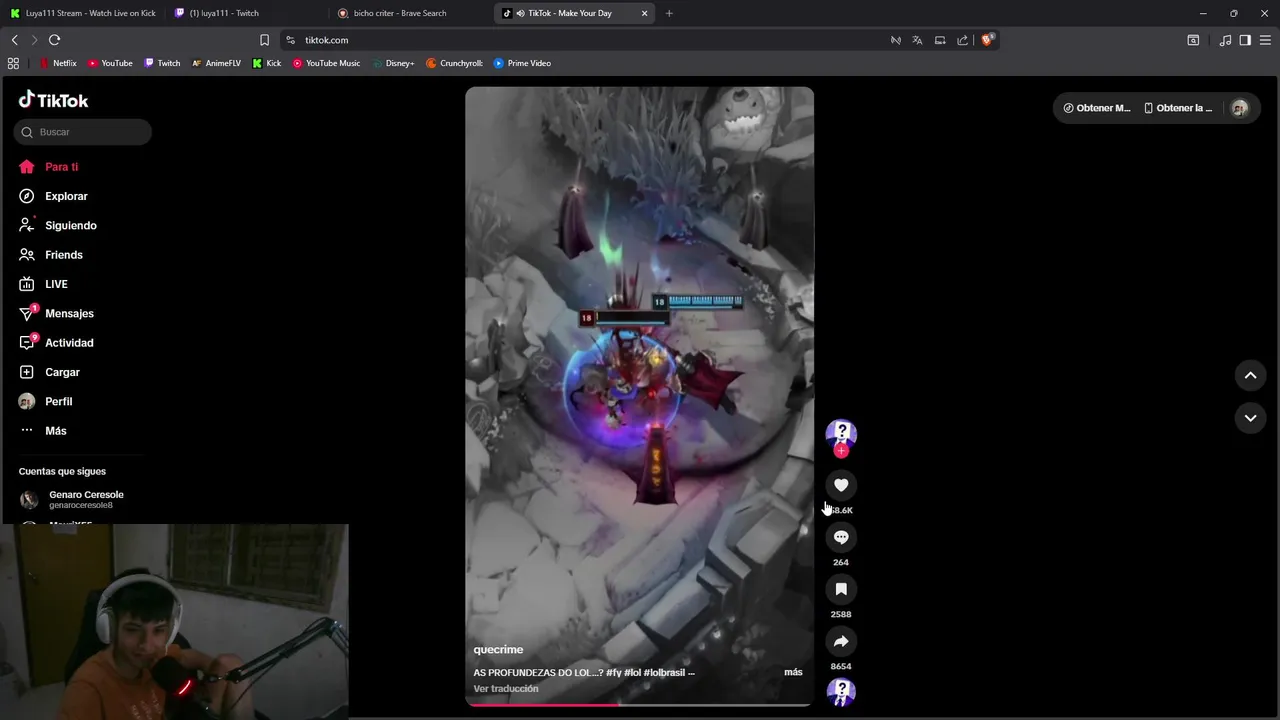Reload the current page
This screenshot has height=720, width=1280.
coord(54,40)
